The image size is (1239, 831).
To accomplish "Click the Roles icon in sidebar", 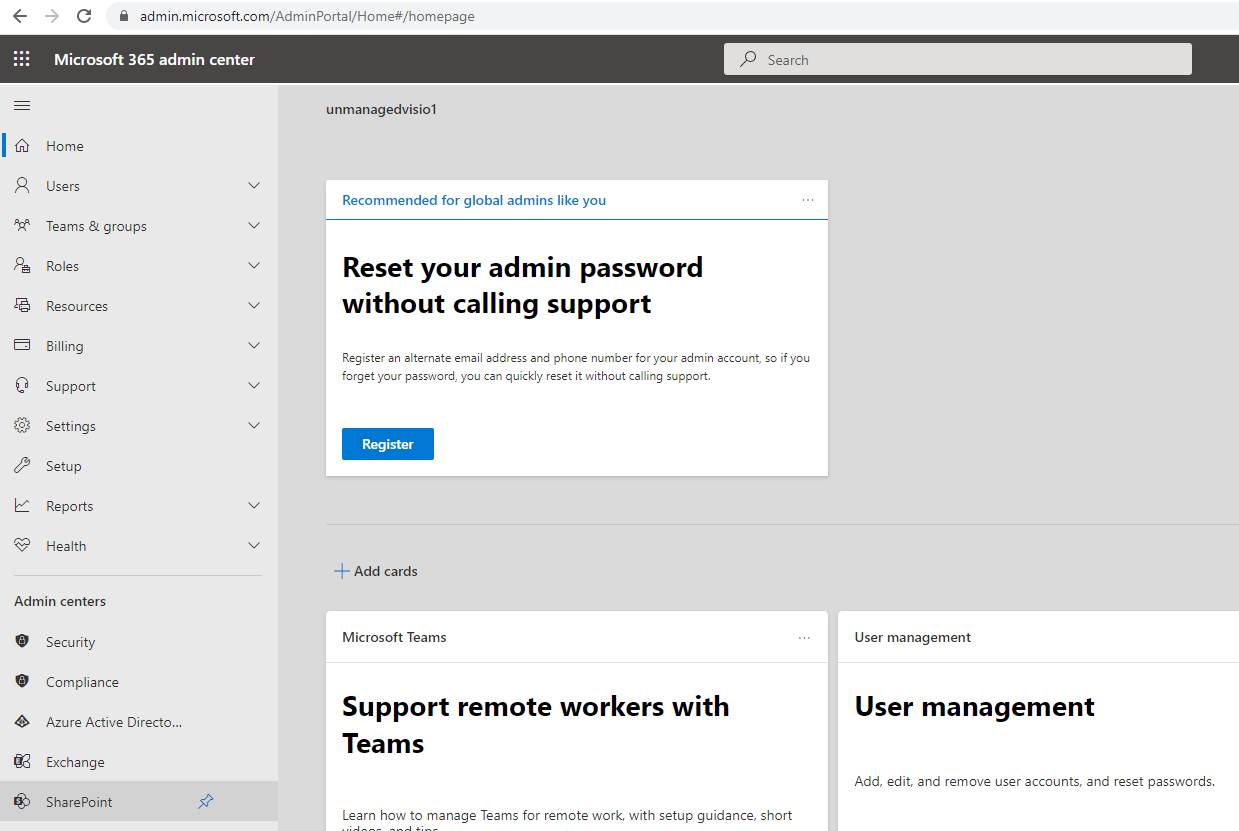I will (22, 265).
